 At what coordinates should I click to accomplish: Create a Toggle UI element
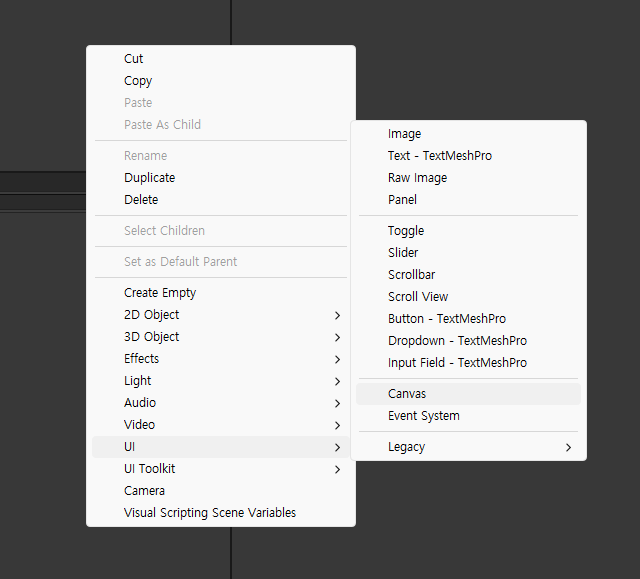point(468,231)
